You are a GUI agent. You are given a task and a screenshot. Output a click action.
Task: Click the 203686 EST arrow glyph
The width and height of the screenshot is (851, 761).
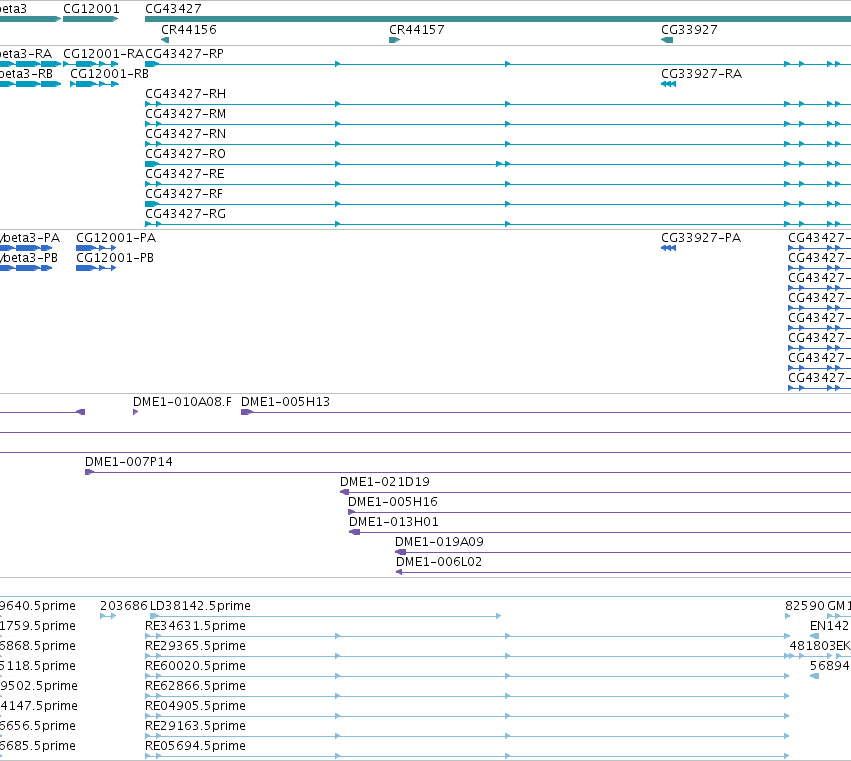(109, 616)
